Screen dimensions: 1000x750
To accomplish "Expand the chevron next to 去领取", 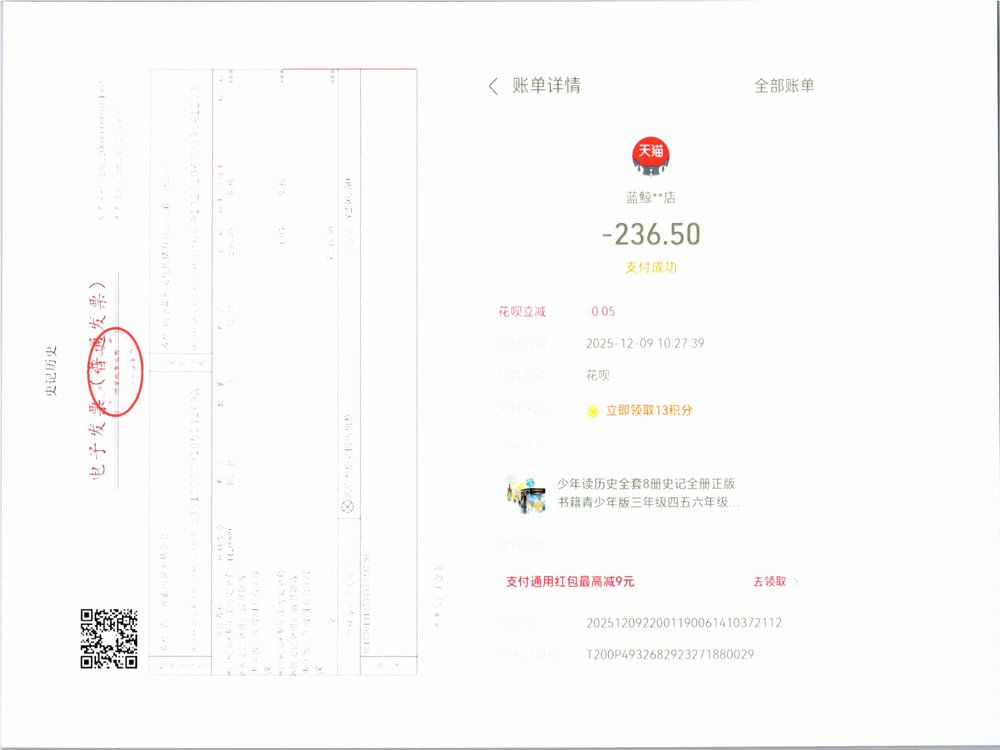I will point(796,582).
